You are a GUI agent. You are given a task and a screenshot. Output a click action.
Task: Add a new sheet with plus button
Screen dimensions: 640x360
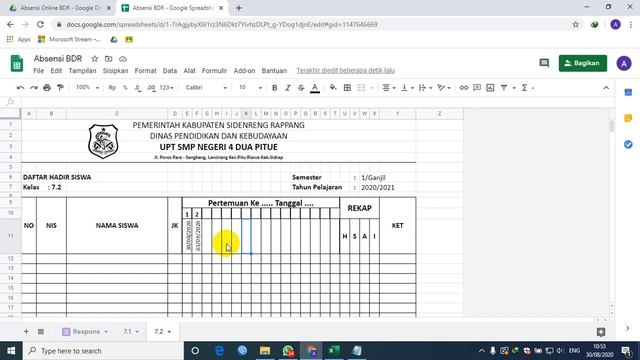coord(26,331)
